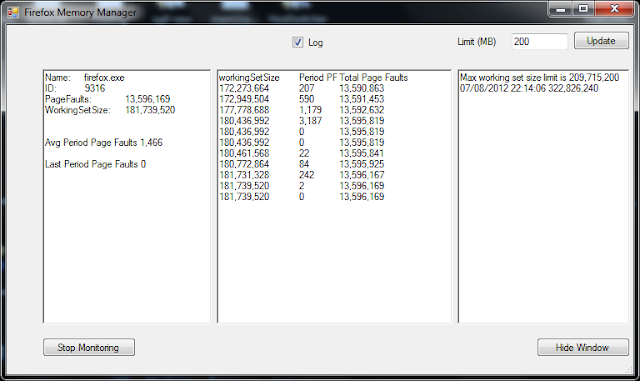The width and height of the screenshot is (640, 381).
Task: Click the Limit (MB) label
Action: [477, 42]
